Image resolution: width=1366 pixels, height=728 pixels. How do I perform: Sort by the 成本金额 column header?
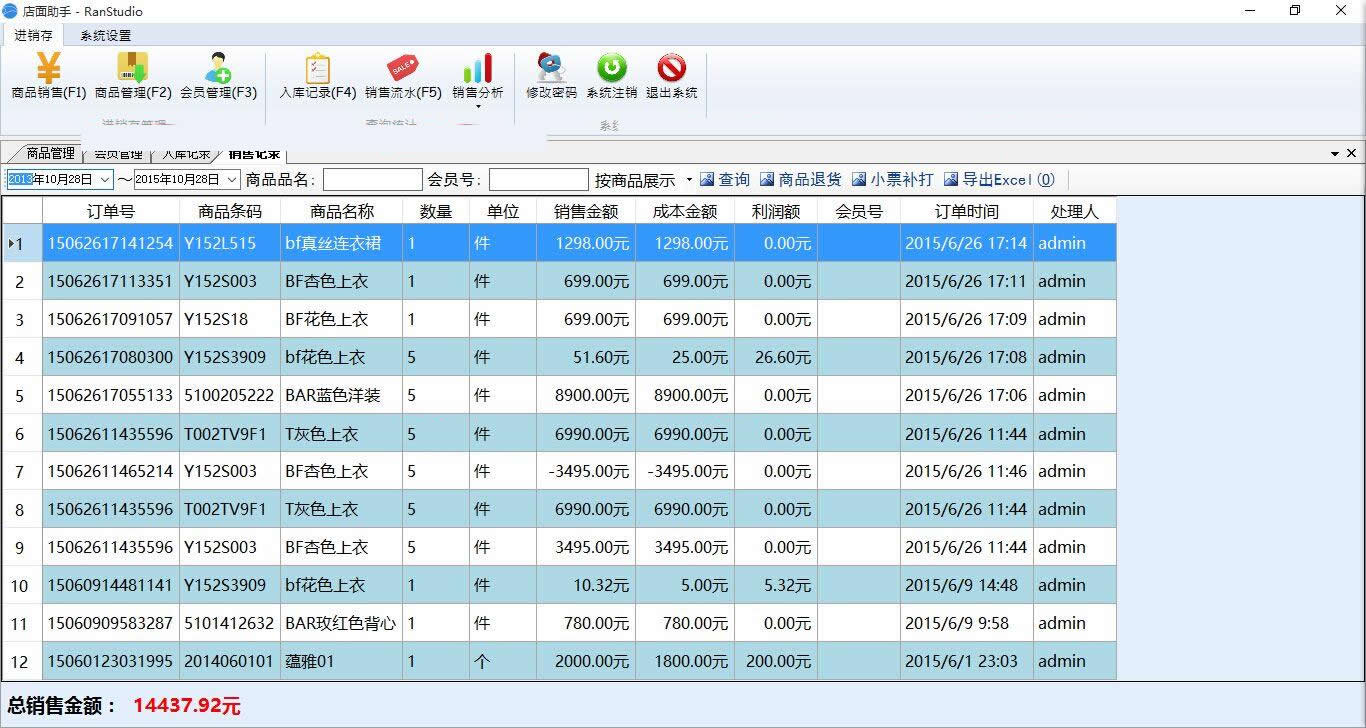(x=685, y=211)
